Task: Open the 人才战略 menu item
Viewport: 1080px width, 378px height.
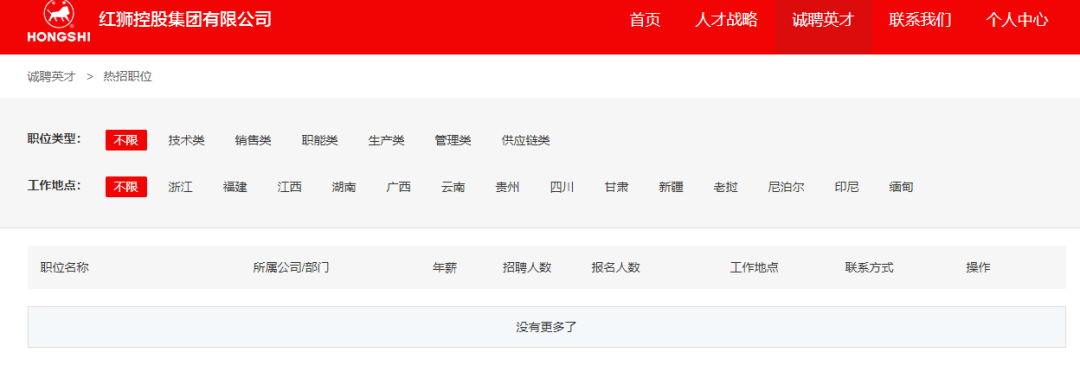Action: tap(726, 20)
